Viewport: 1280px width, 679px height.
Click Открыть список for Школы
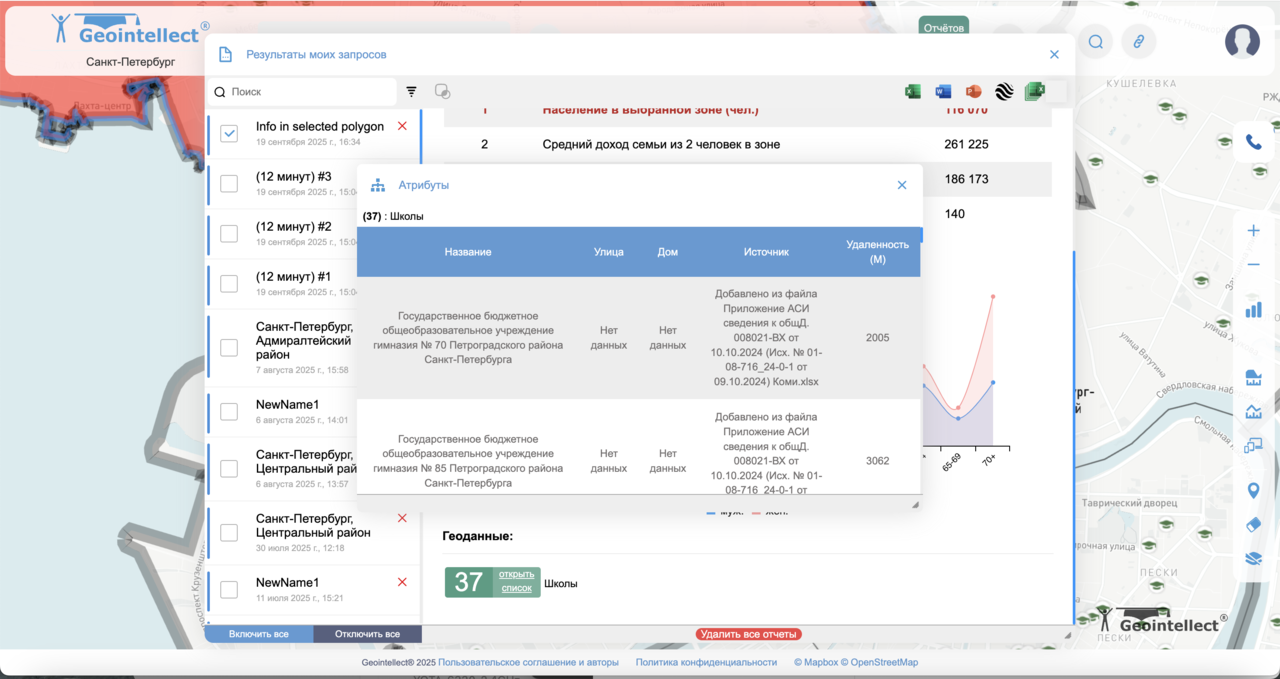point(517,582)
